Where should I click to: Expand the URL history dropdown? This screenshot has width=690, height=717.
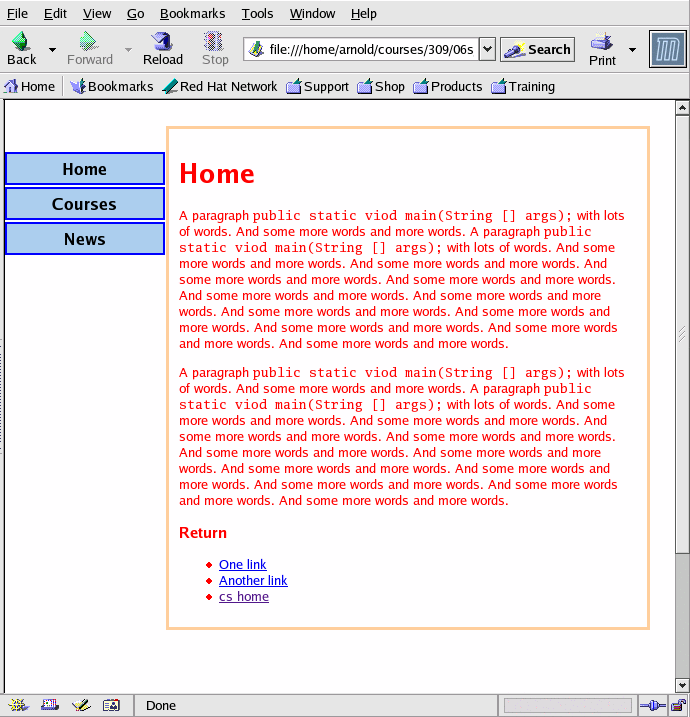click(x=487, y=49)
